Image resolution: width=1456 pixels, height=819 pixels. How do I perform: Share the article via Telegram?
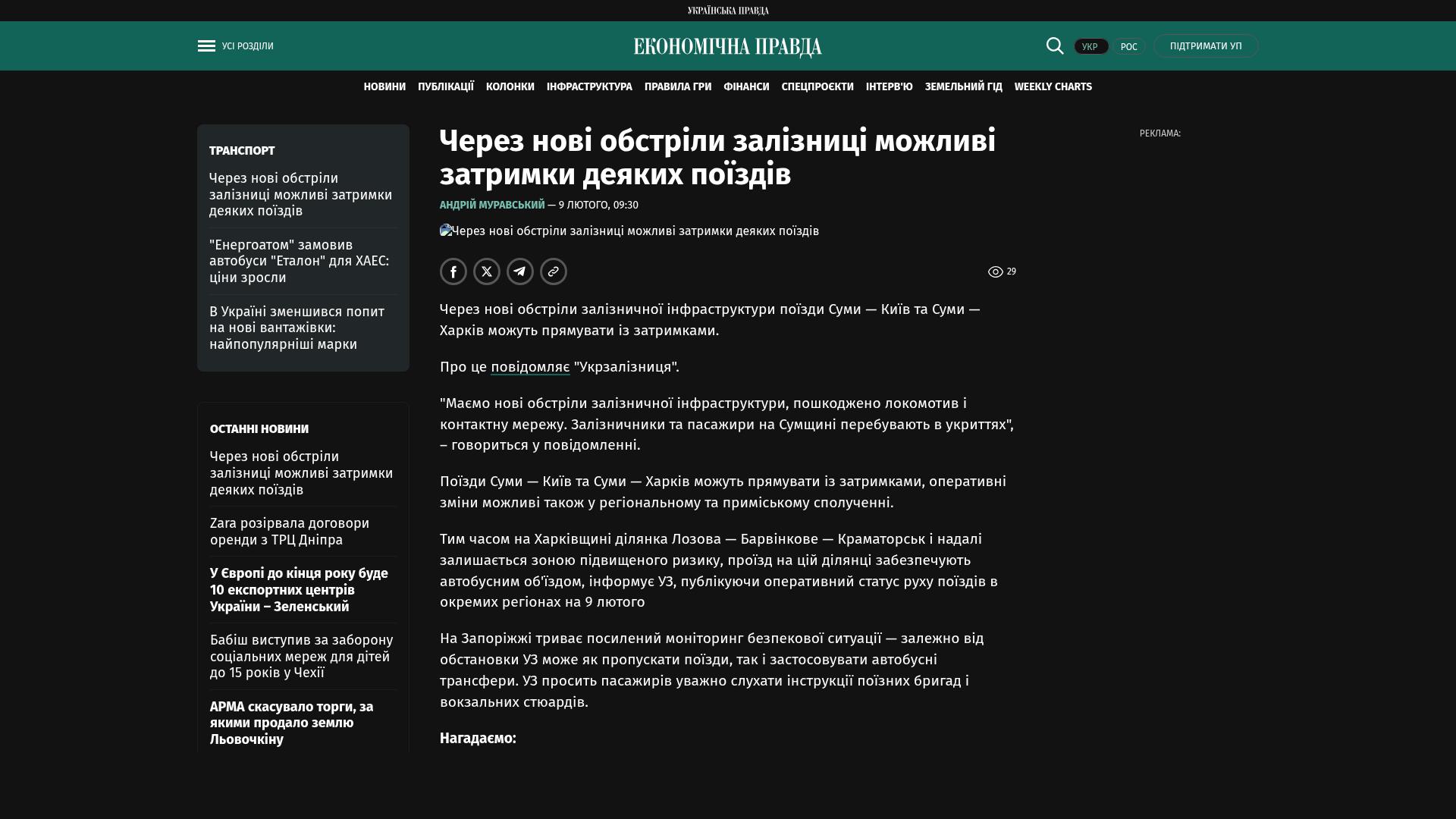coord(520,271)
